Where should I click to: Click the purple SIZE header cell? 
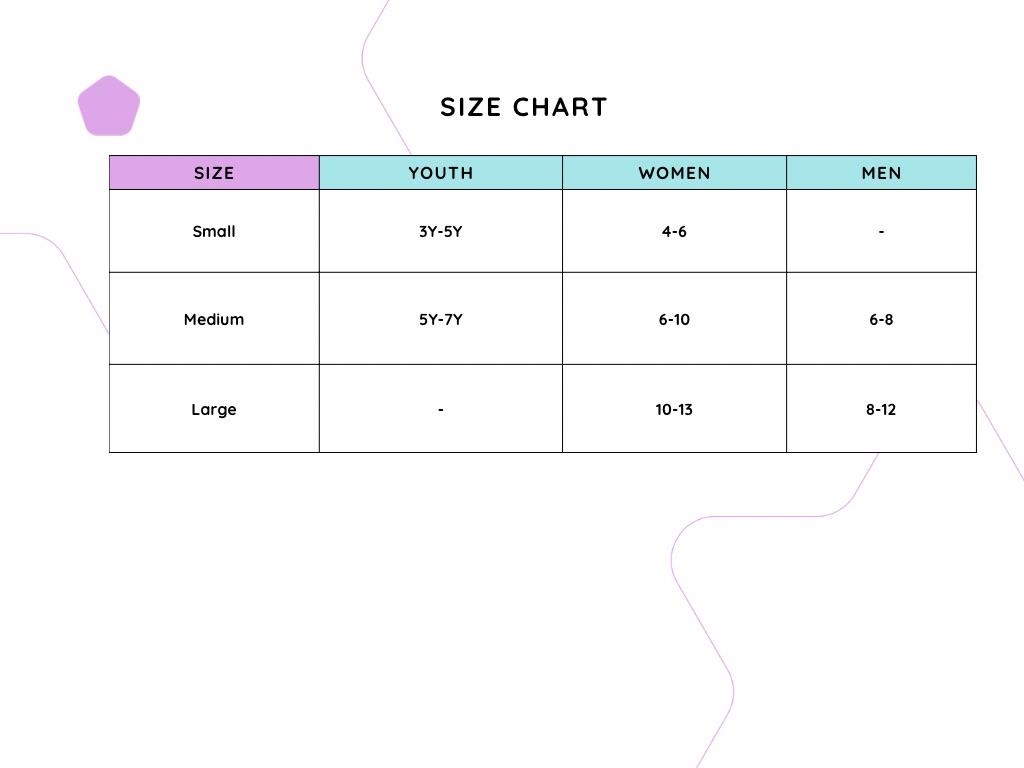[214, 173]
